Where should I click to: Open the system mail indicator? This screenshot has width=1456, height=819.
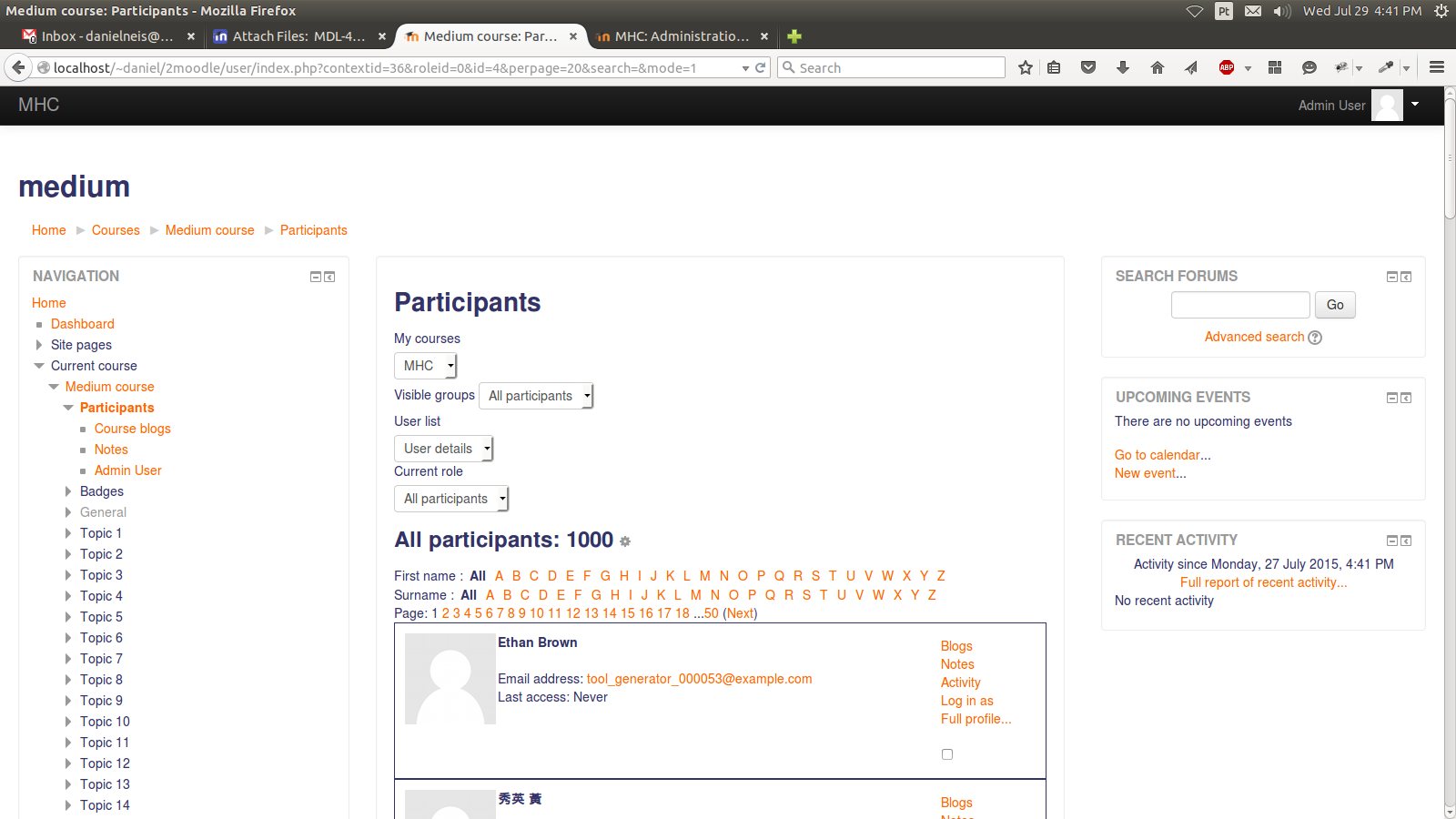(1253, 11)
